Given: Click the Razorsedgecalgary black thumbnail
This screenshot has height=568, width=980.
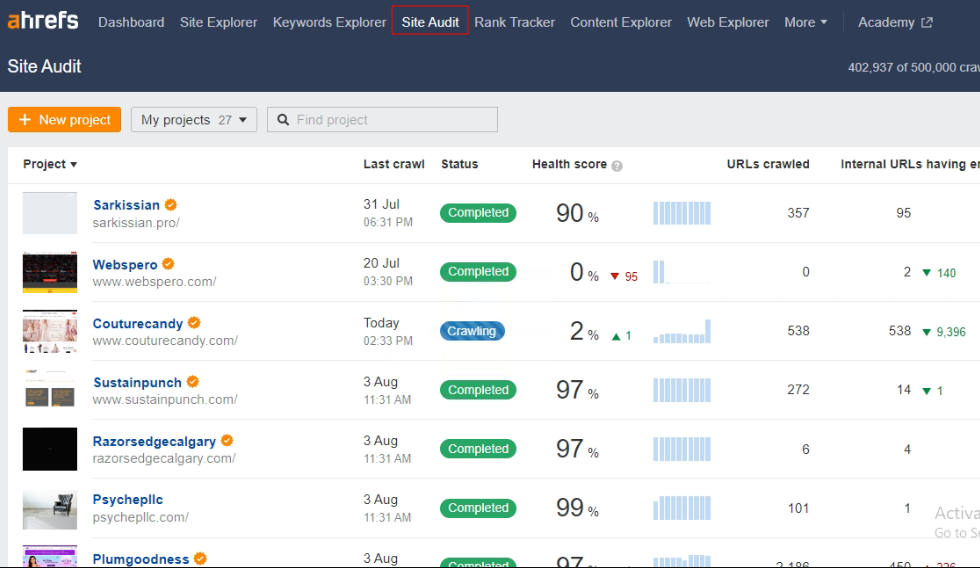Looking at the screenshot, I should coord(50,449).
